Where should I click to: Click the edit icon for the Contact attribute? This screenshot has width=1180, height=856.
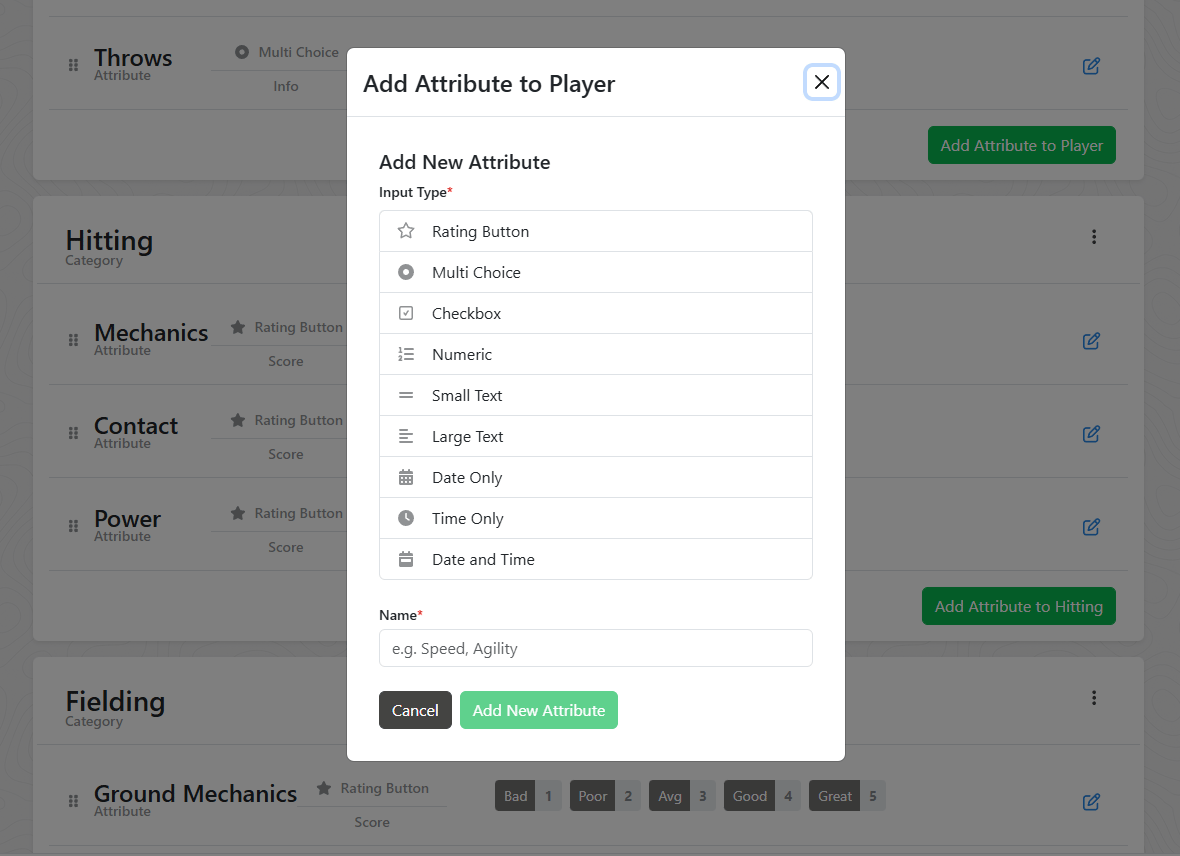[x=1091, y=434]
